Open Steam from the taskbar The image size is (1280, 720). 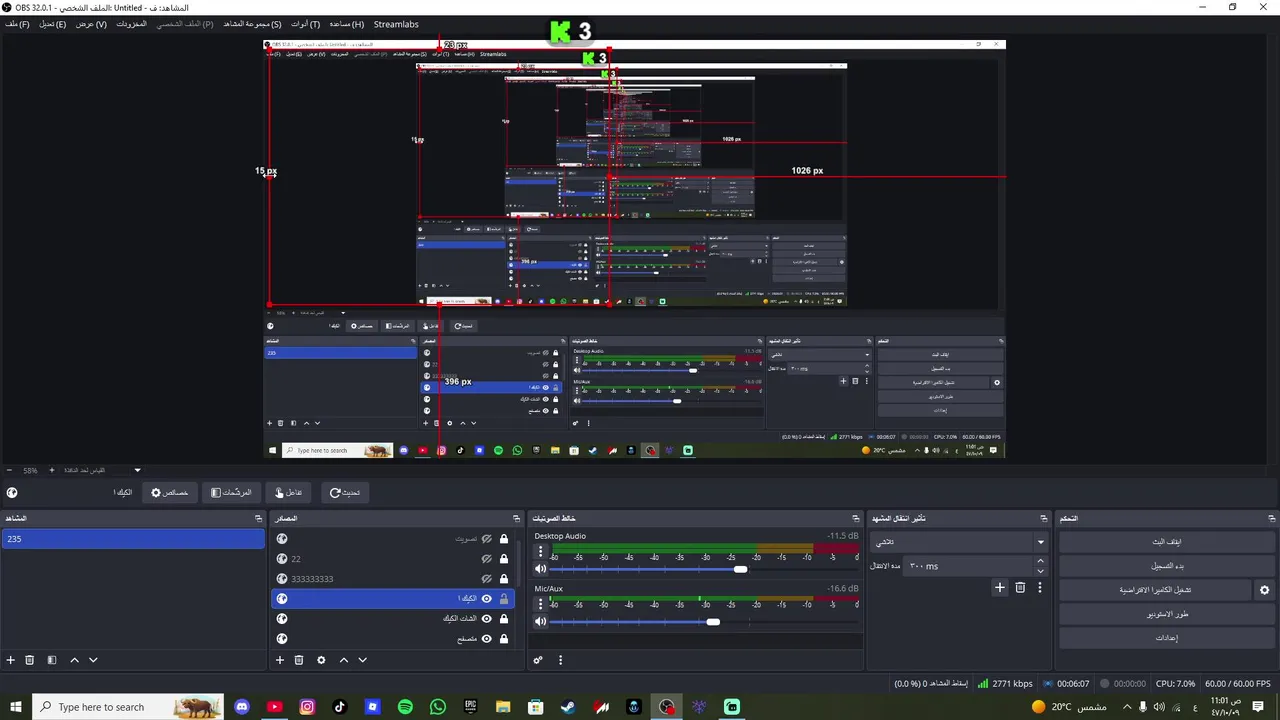pos(568,707)
